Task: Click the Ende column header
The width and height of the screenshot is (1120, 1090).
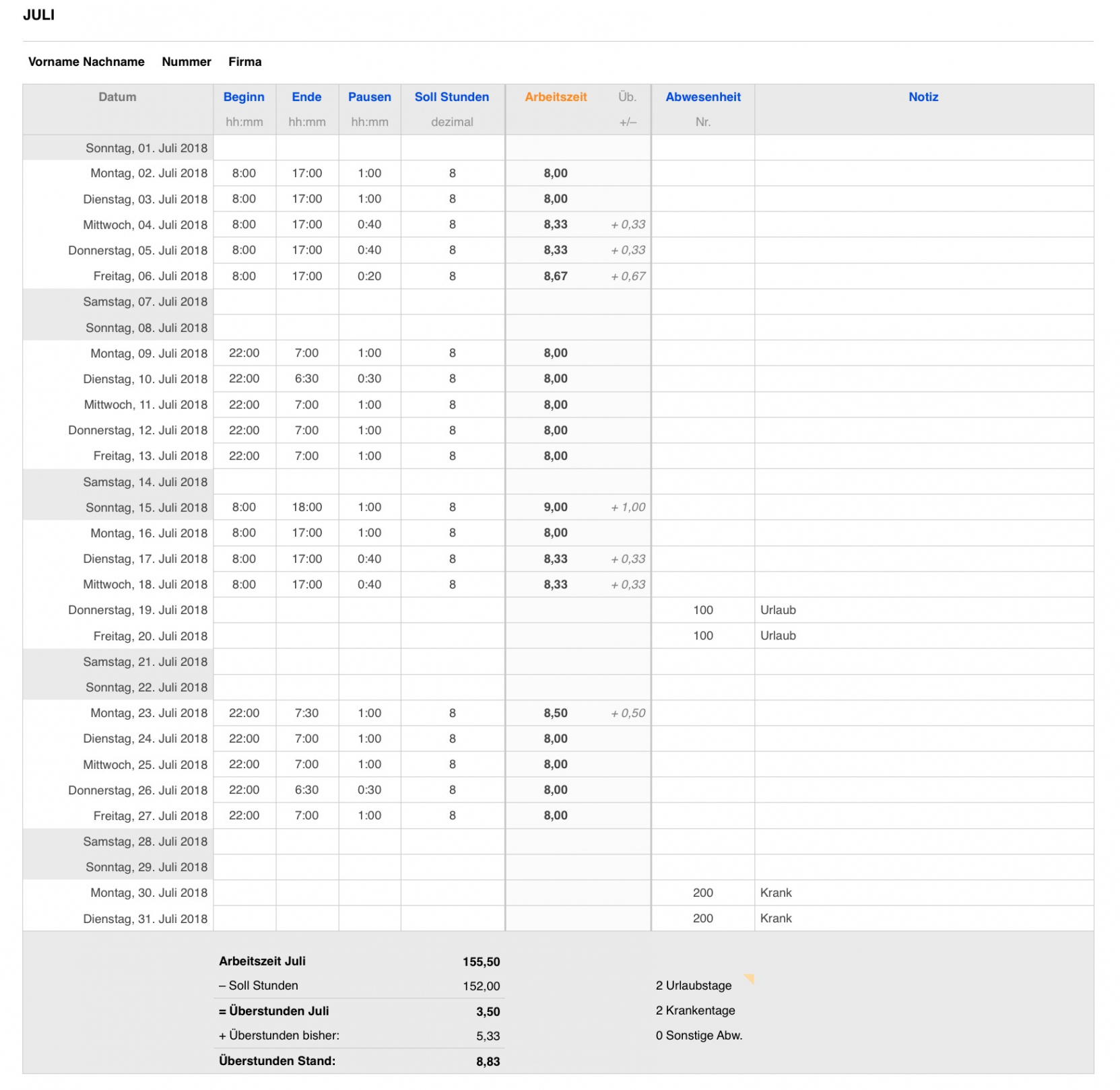Action: click(306, 97)
